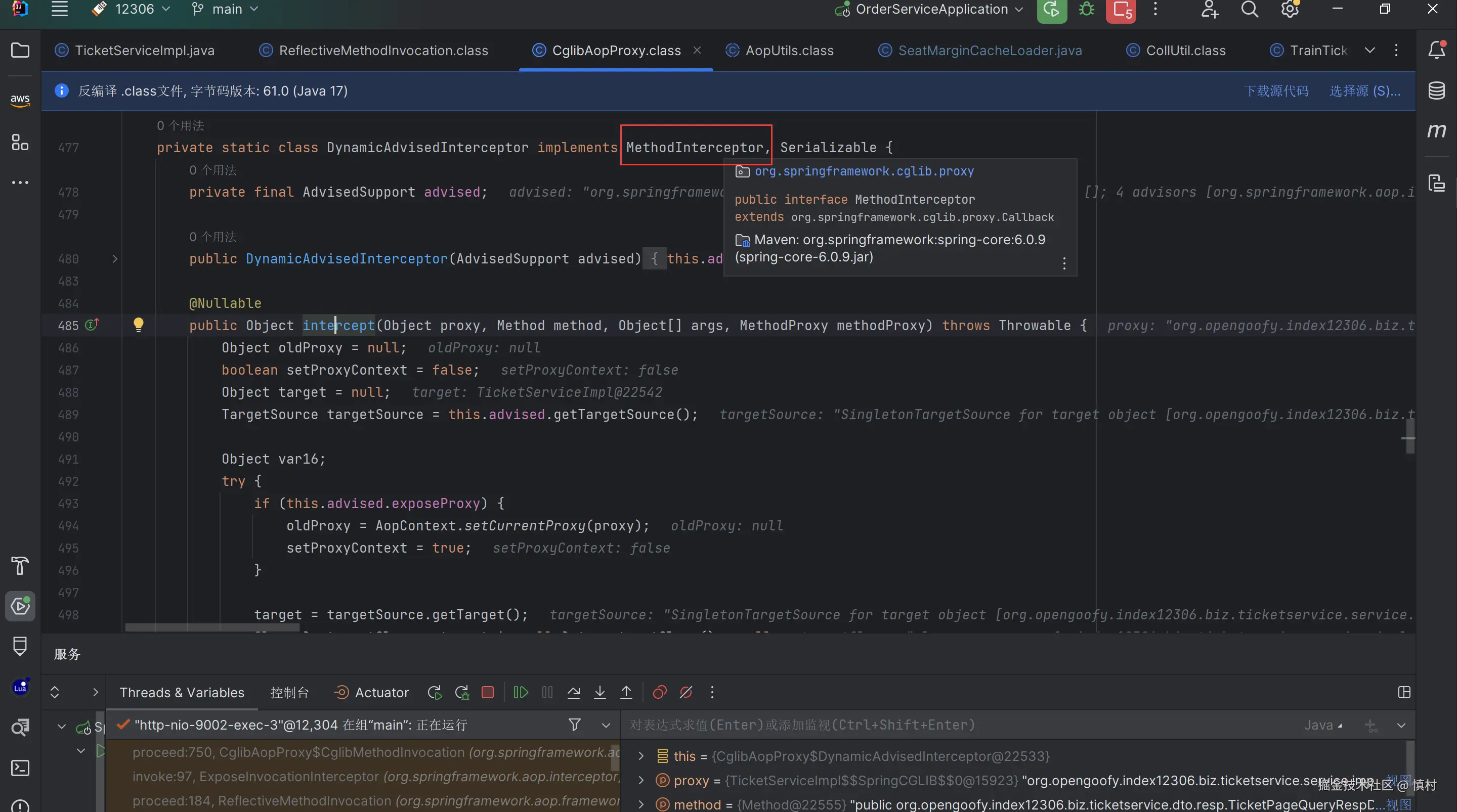Viewport: 1457px width, 812px height.
Task: Click the lightbulb intention icon at line 485
Action: tap(139, 325)
